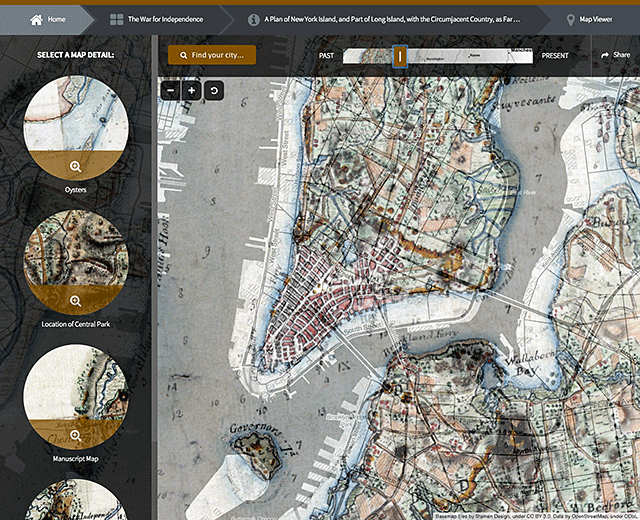
Task: Click Find your city search button
Action: pyautogui.click(x=212, y=55)
